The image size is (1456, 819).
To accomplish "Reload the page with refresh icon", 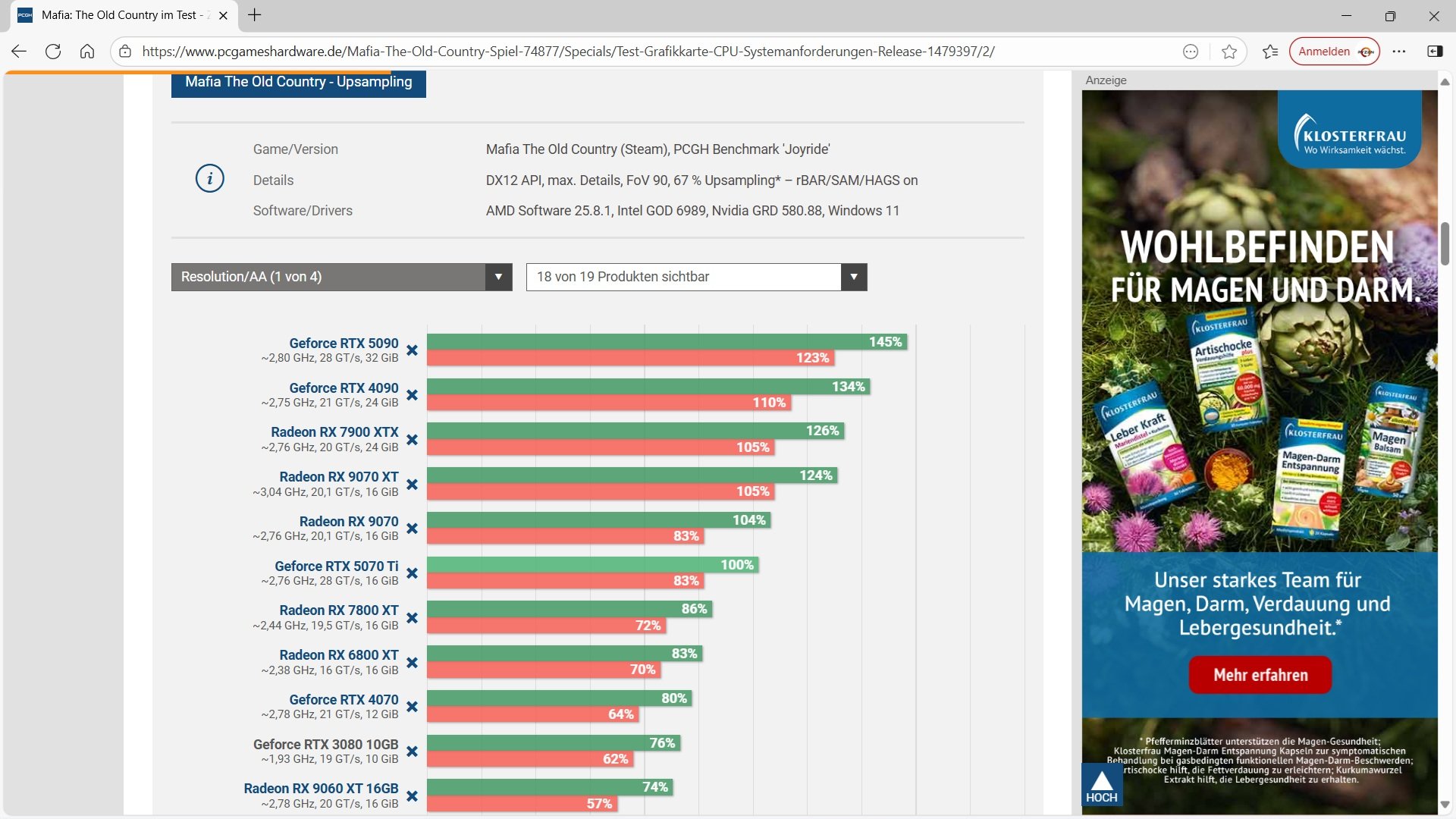I will (x=53, y=52).
